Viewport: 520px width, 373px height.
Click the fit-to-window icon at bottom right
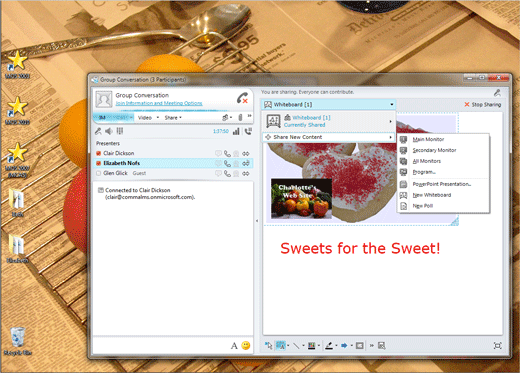tap(497, 346)
